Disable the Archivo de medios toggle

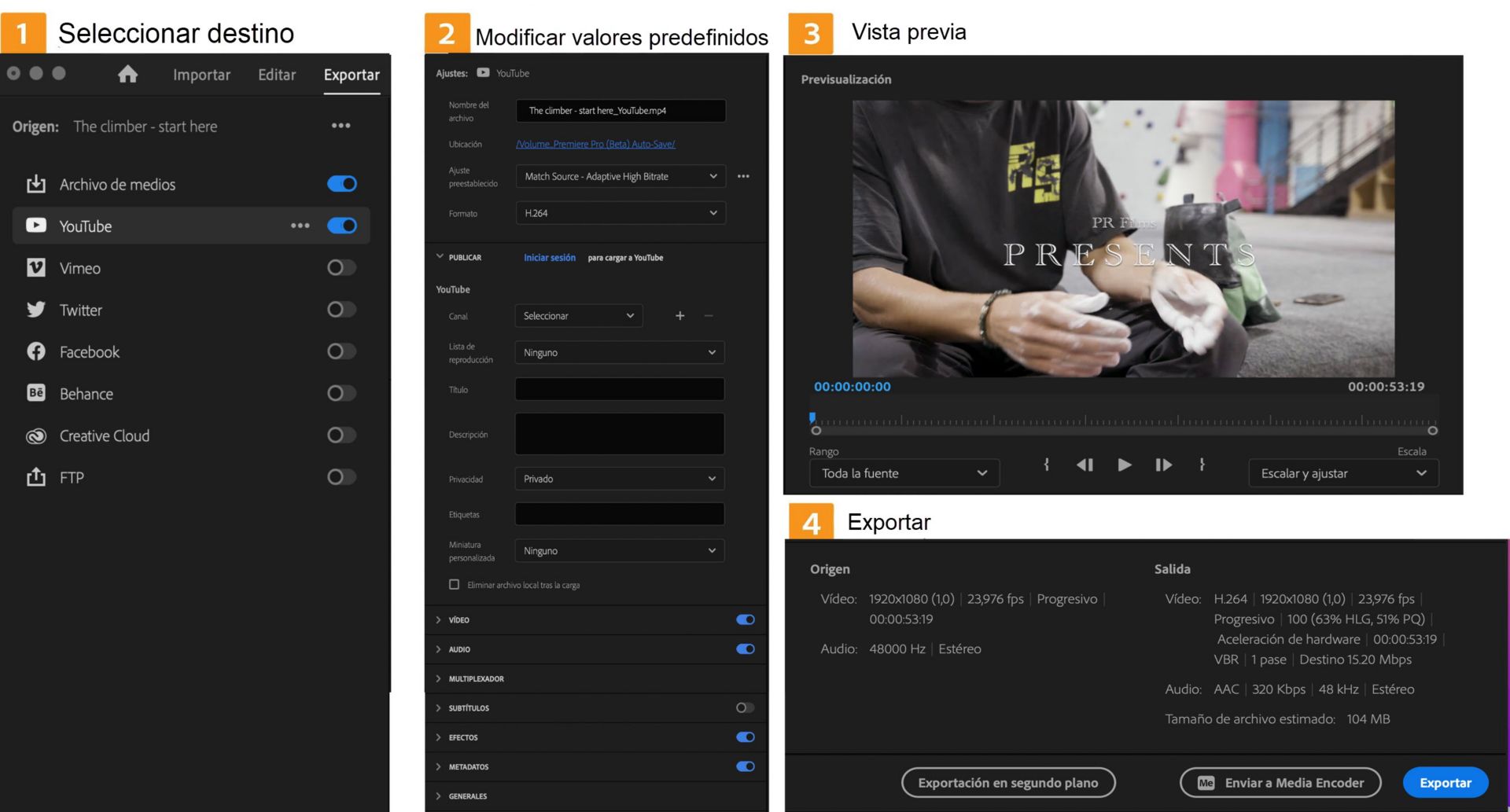point(341,183)
